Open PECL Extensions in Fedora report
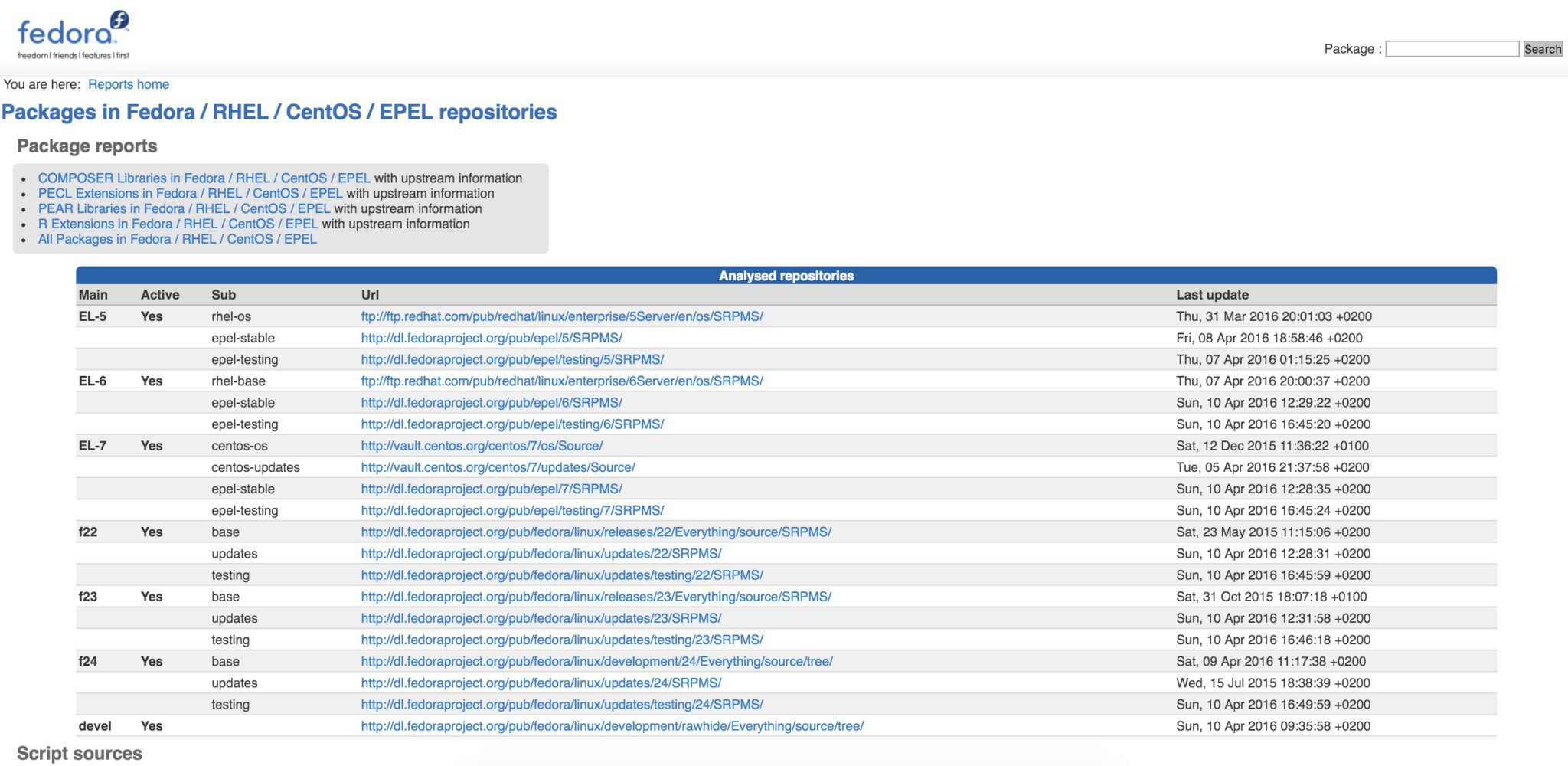This screenshot has width=1568, height=766. click(191, 193)
